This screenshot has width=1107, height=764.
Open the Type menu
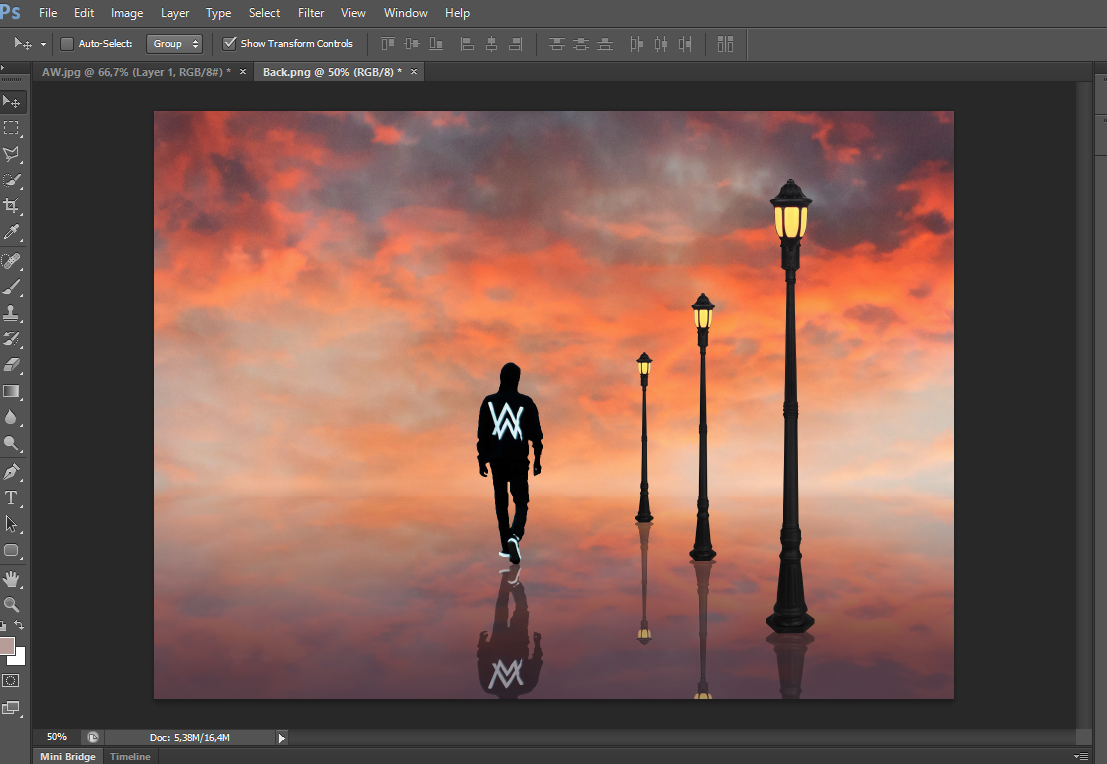click(218, 13)
